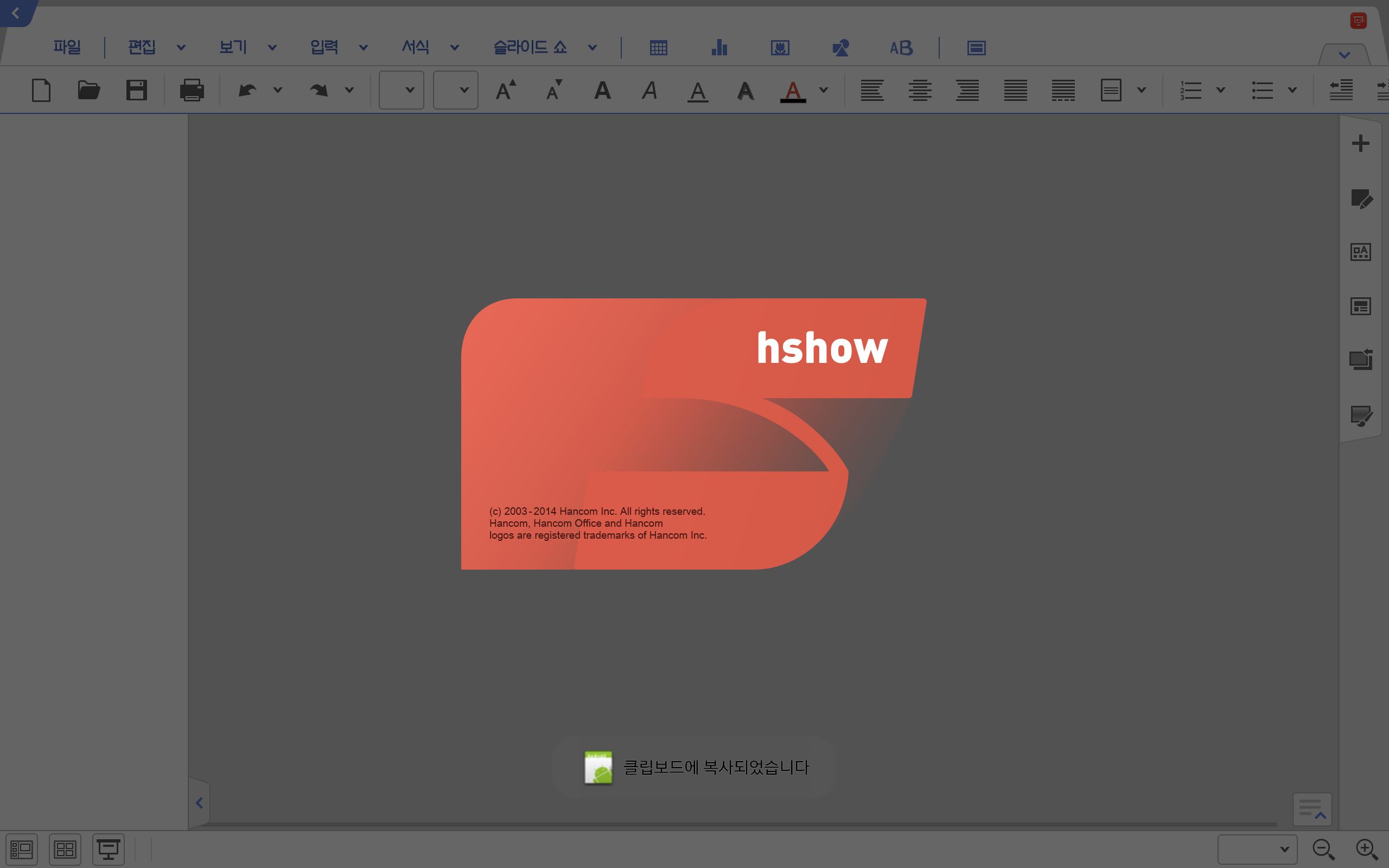
Task: Collapse the slide panel with left arrow
Action: (199, 802)
